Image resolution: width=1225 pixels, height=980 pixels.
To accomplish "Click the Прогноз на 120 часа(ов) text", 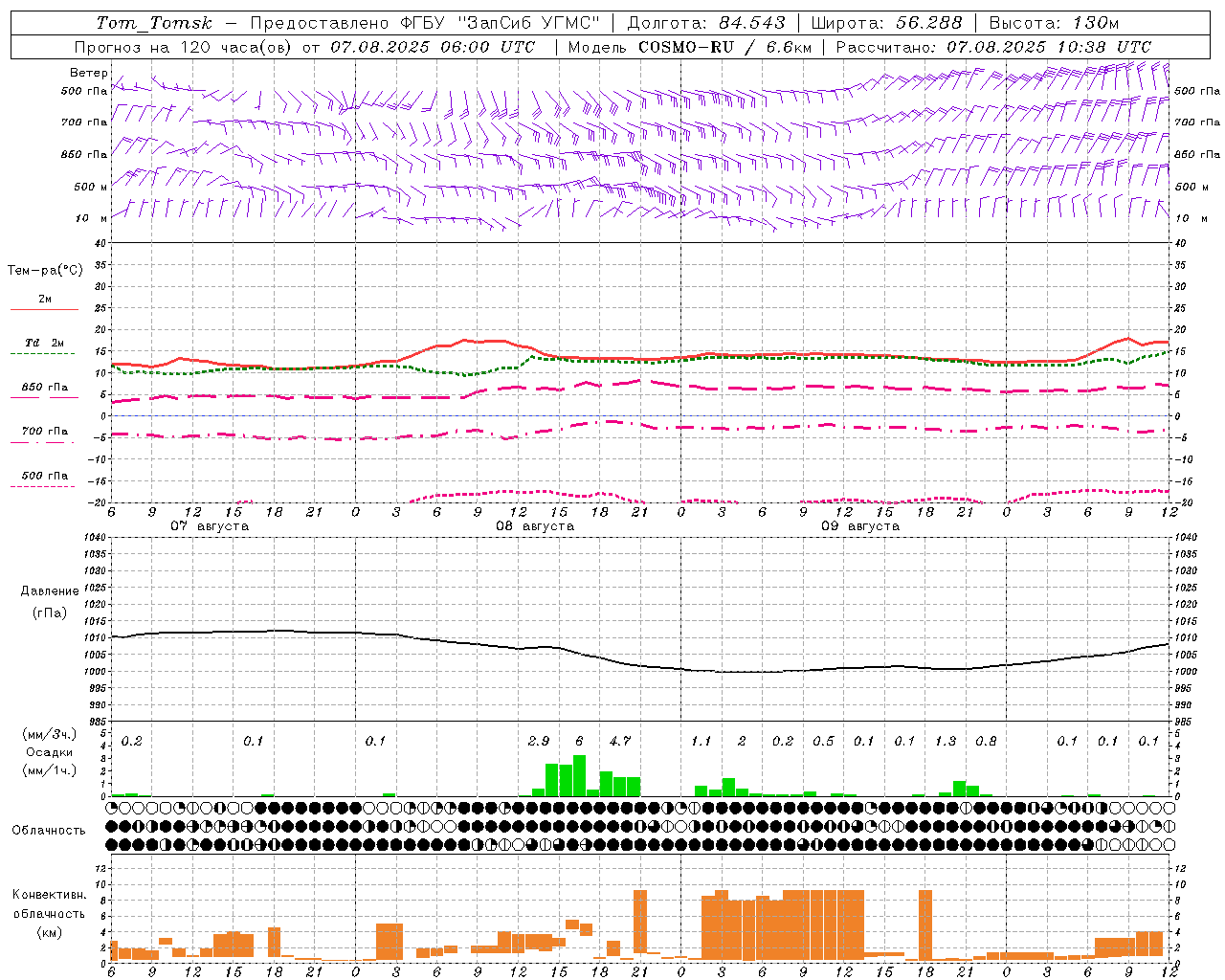I will (x=185, y=47).
